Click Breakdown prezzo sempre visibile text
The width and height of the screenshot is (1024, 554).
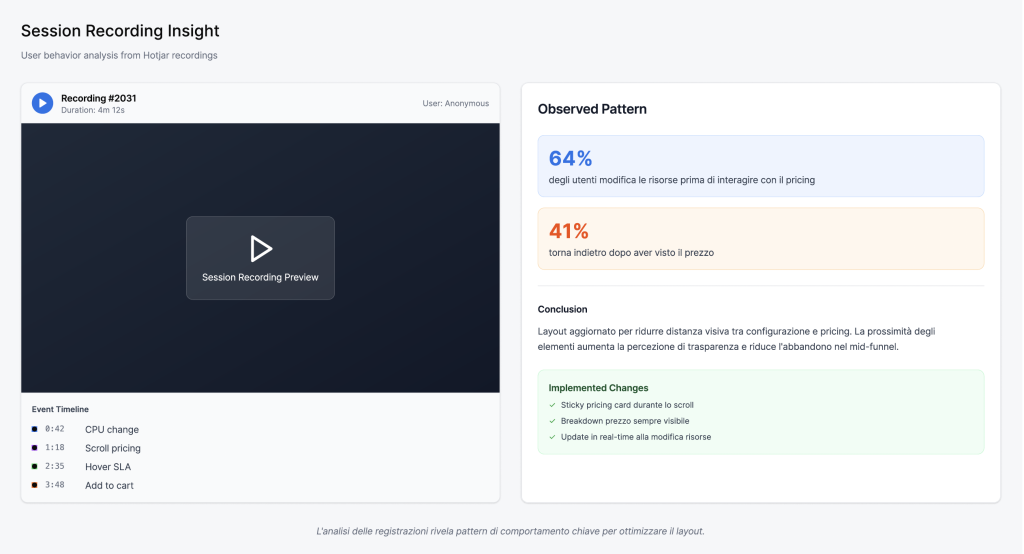pyautogui.click(x=625, y=421)
